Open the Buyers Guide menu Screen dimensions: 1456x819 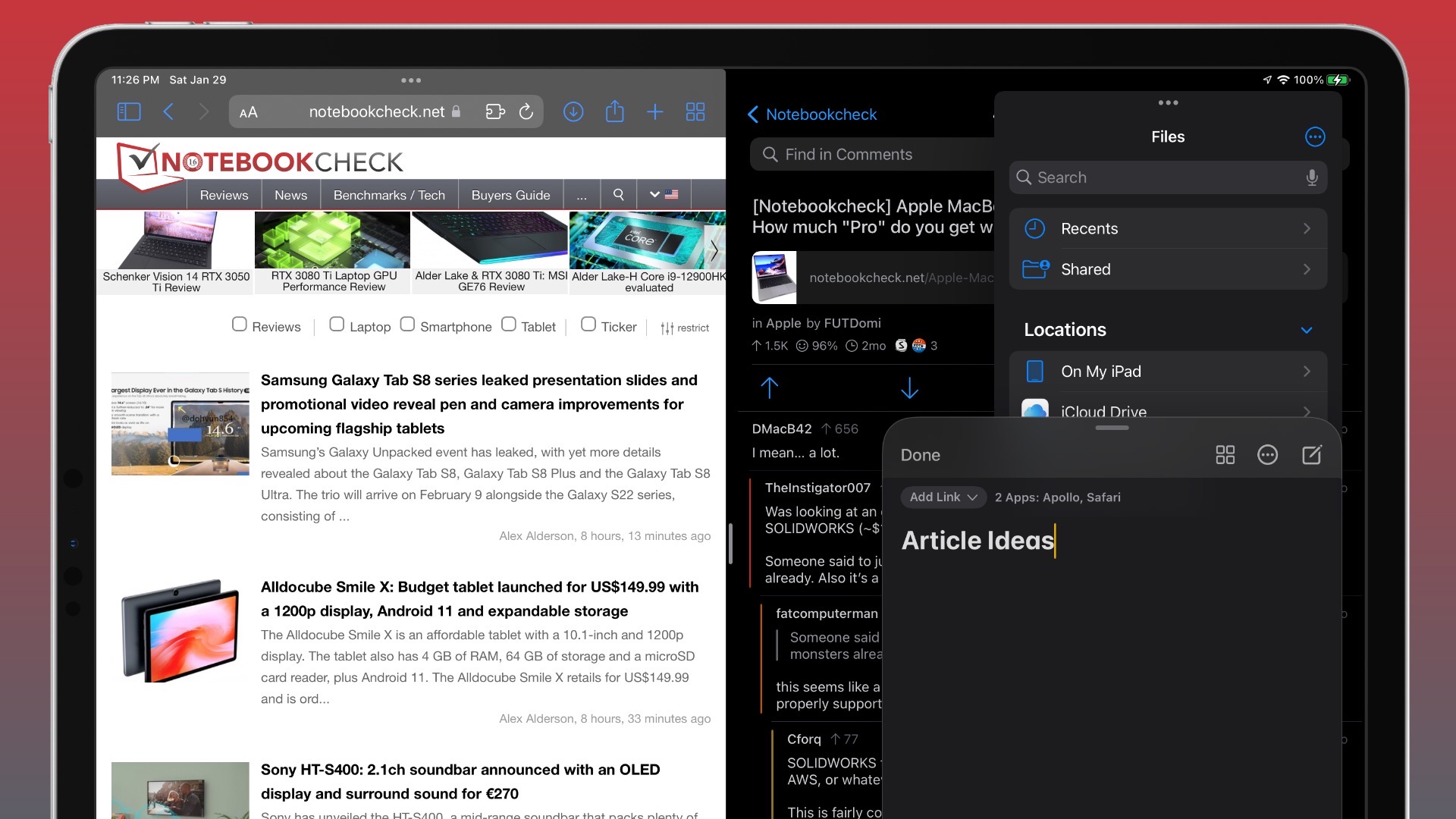point(510,196)
